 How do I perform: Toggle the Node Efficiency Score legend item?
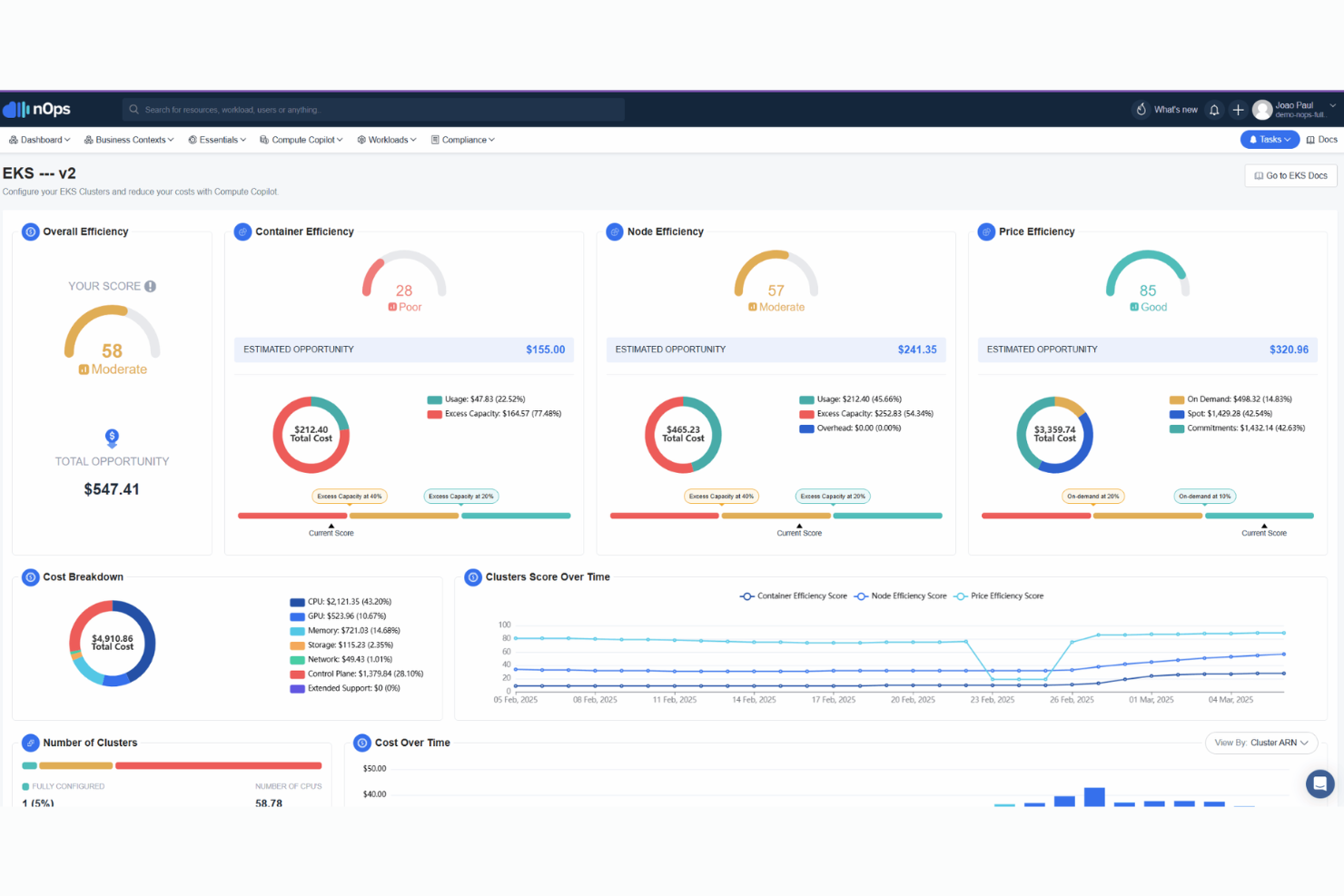tap(900, 596)
